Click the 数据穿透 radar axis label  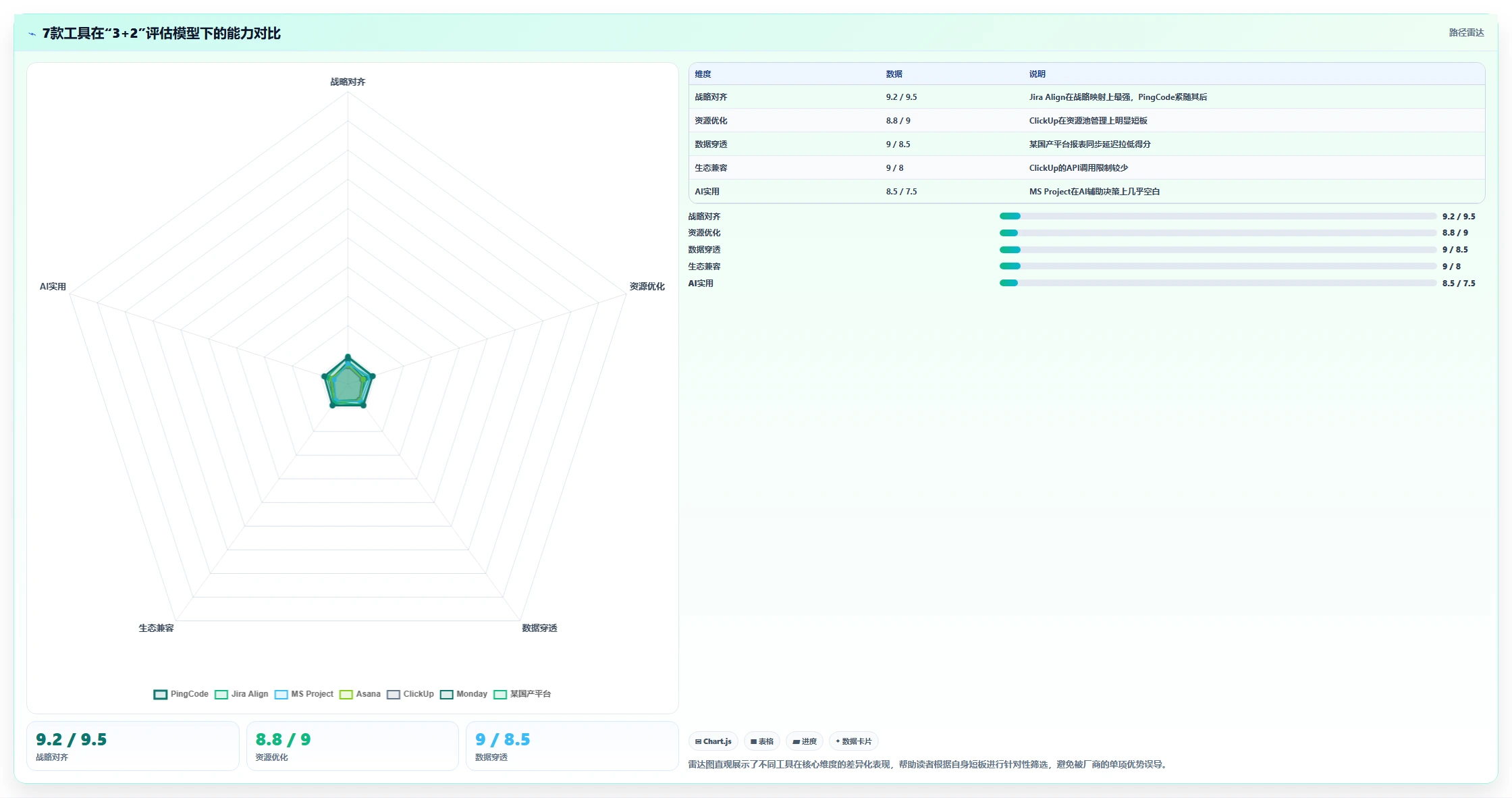pyautogui.click(x=539, y=628)
